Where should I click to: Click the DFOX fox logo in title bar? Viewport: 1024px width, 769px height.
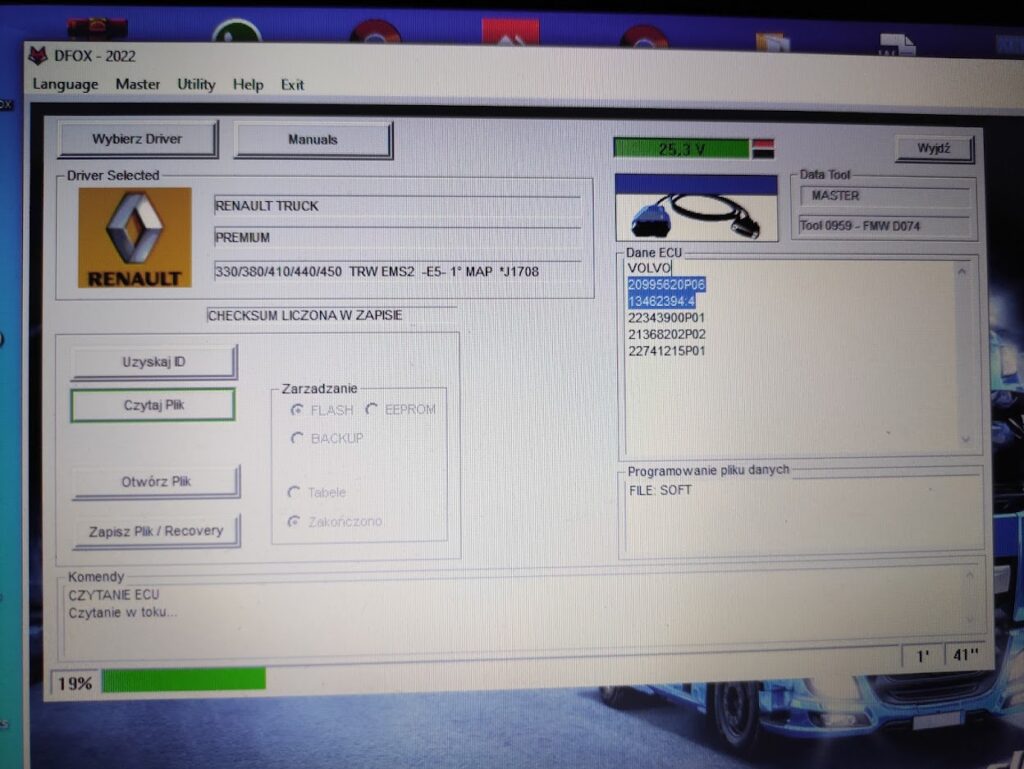38,56
